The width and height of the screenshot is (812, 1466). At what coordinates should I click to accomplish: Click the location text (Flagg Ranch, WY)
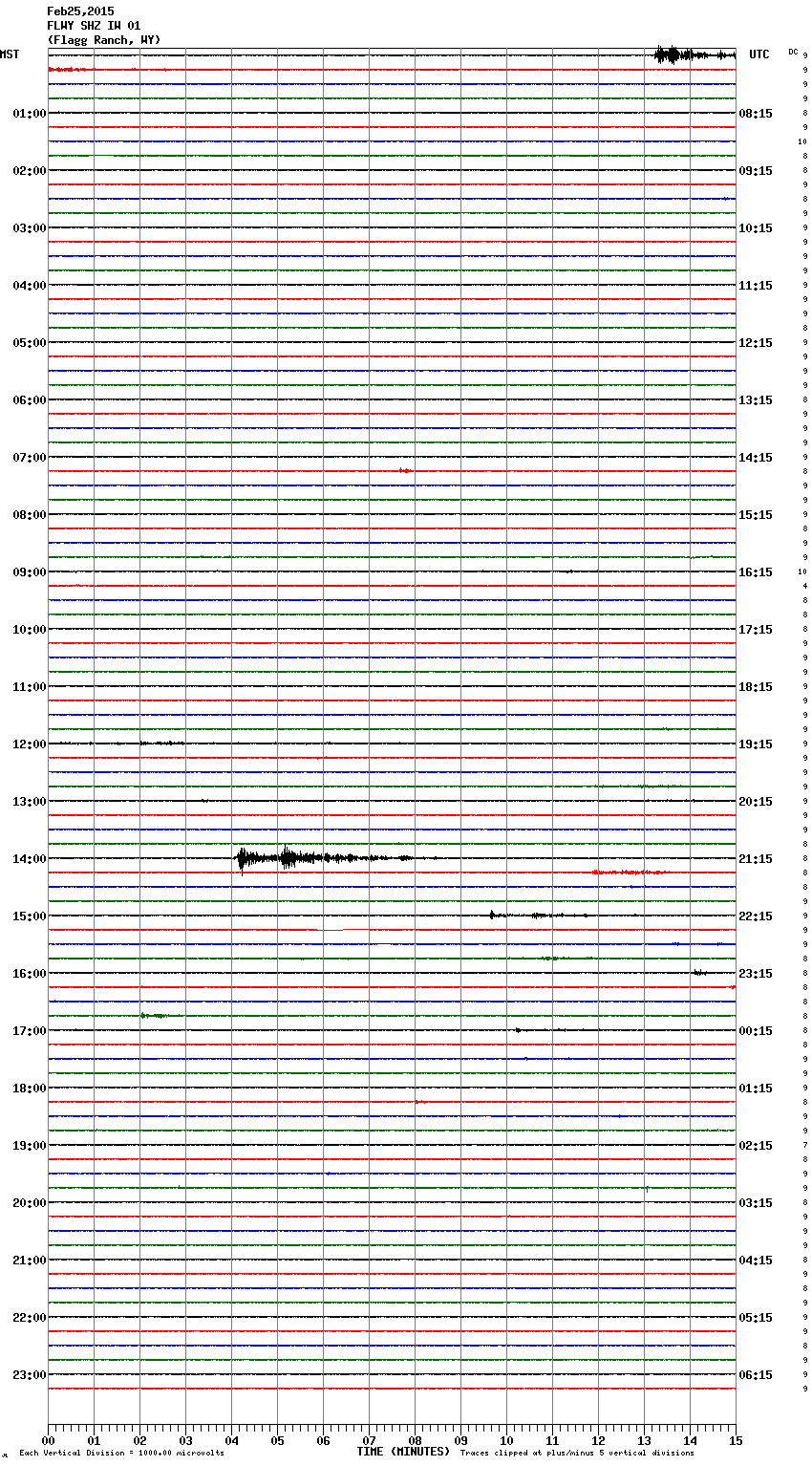[x=104, y=40]
